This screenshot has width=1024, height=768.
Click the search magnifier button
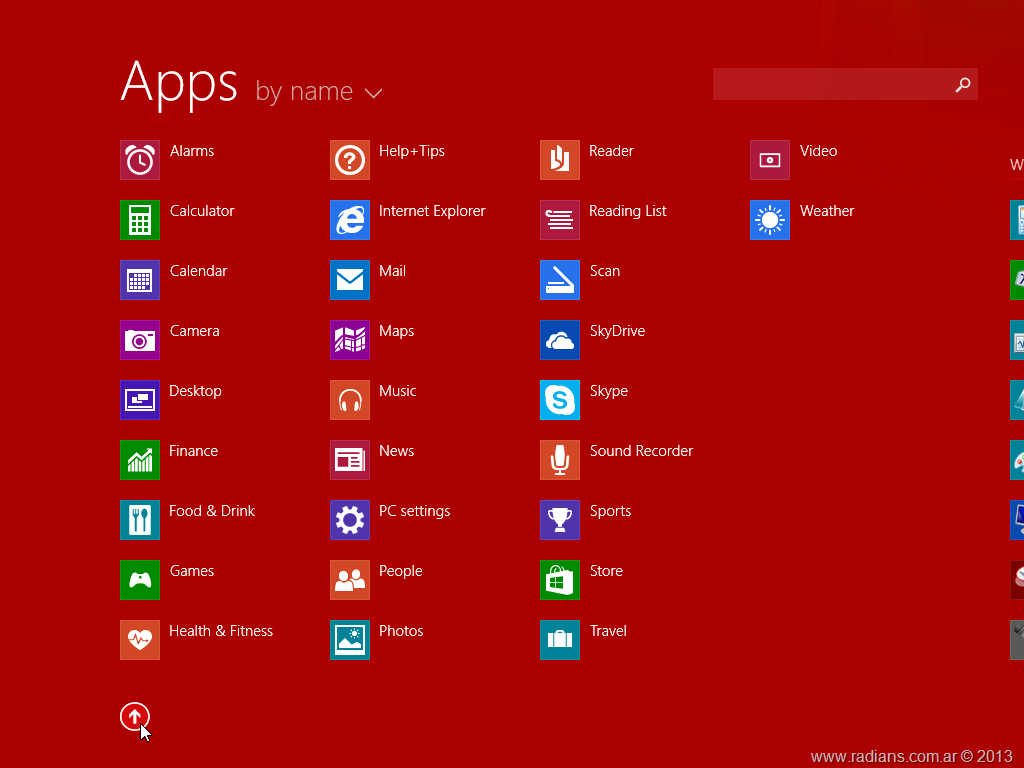(962, 85)
